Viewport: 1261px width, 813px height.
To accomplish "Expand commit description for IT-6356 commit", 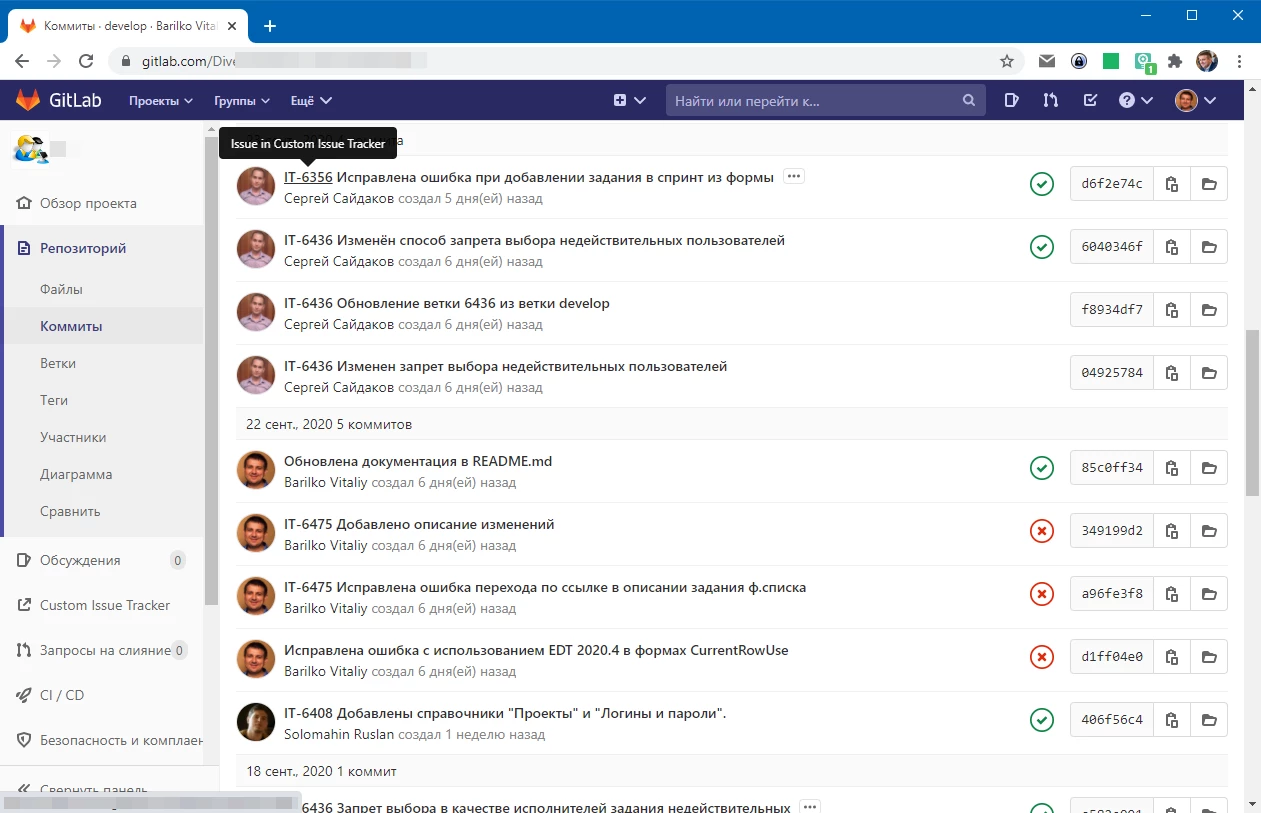I will coord(794,177).
